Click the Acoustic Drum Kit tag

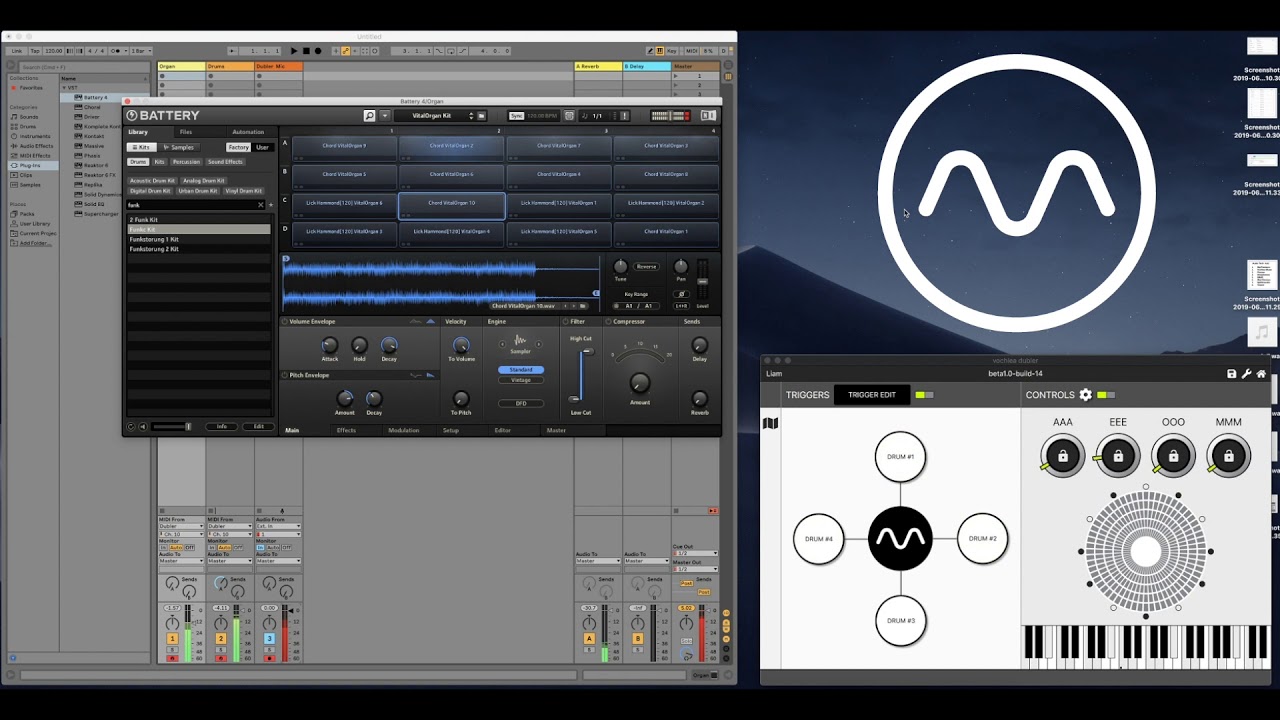[152, 181]
